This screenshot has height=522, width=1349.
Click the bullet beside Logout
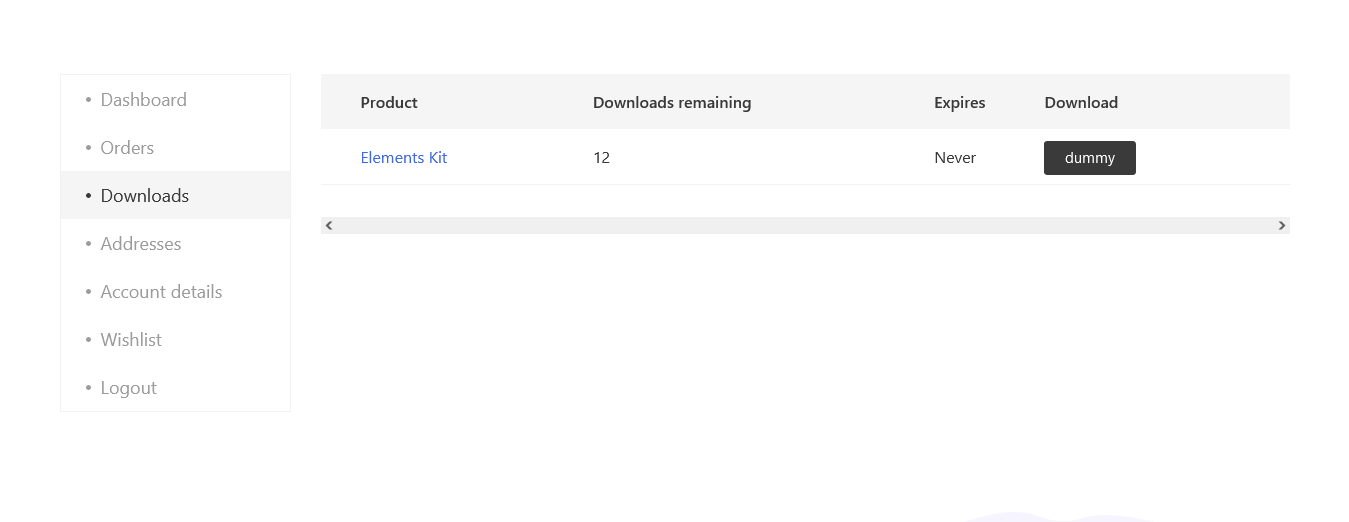tap(88, 388)
